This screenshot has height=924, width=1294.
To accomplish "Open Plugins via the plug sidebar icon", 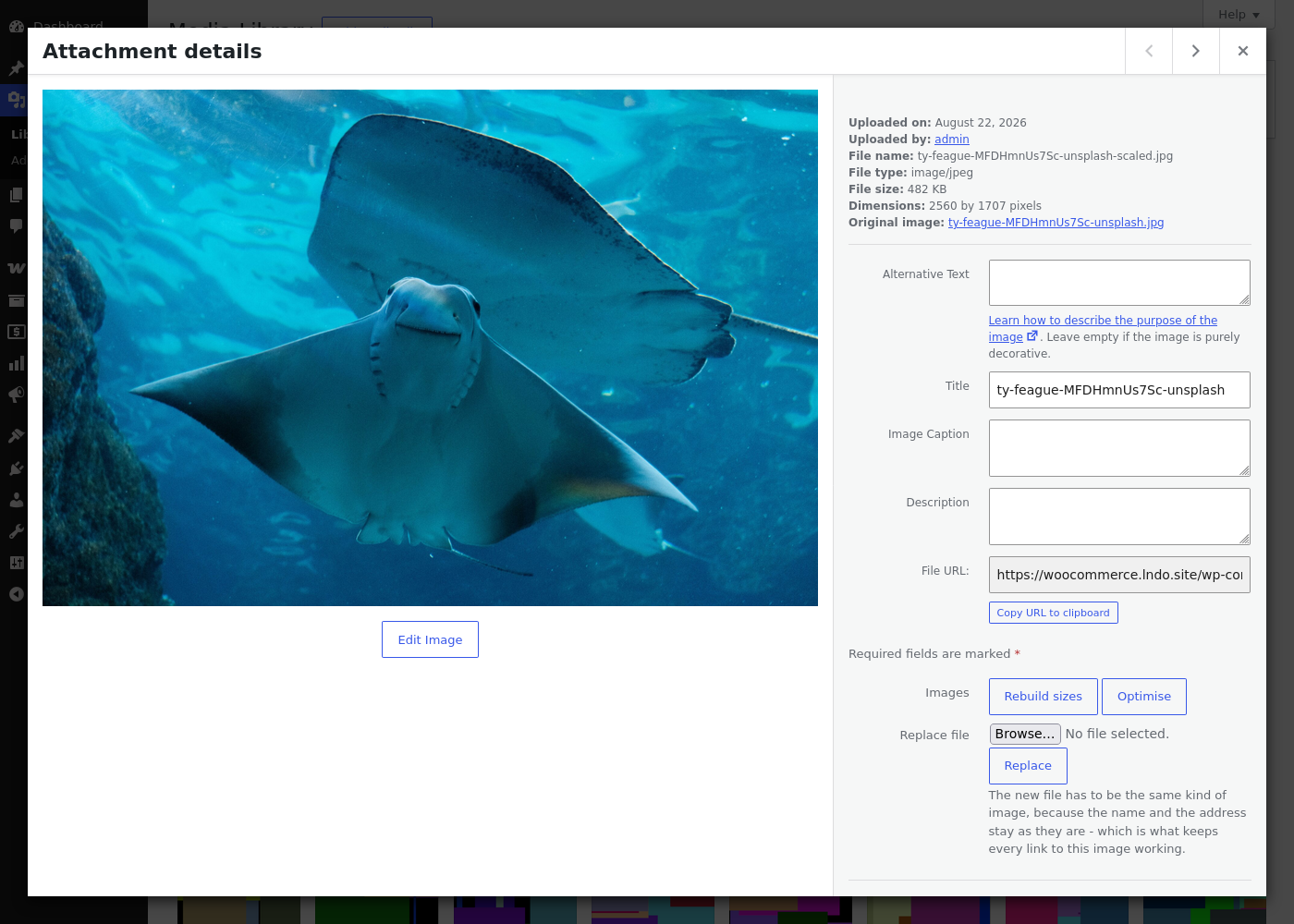I will 16,468.
